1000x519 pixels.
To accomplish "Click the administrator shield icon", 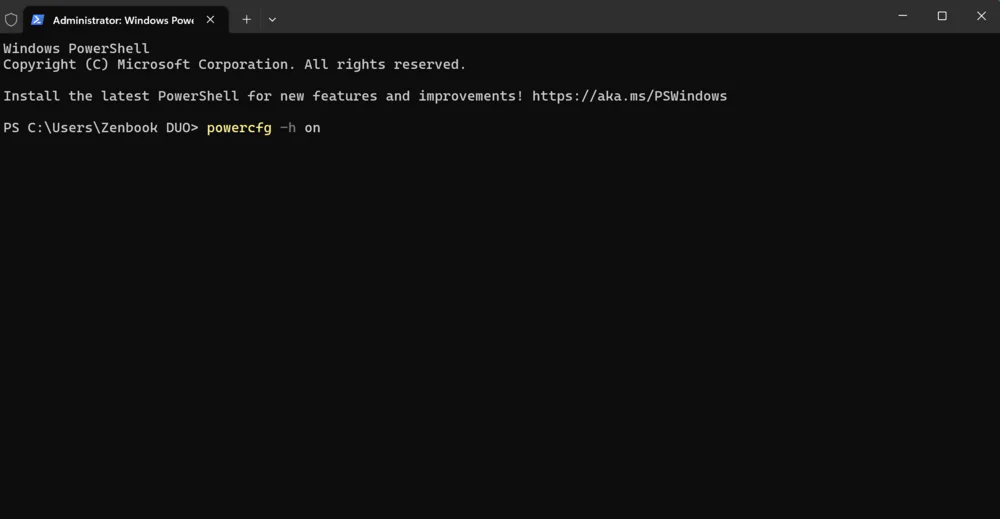I will (x=11, y=20).
